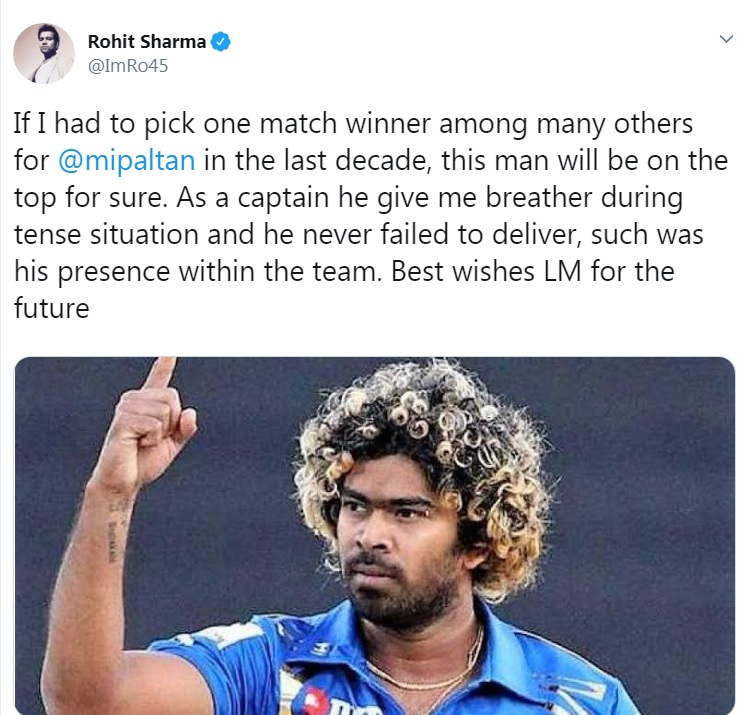This screenshot has height=715, width=737.
Task: Click the blue verified badge
Action: [220, 42]
